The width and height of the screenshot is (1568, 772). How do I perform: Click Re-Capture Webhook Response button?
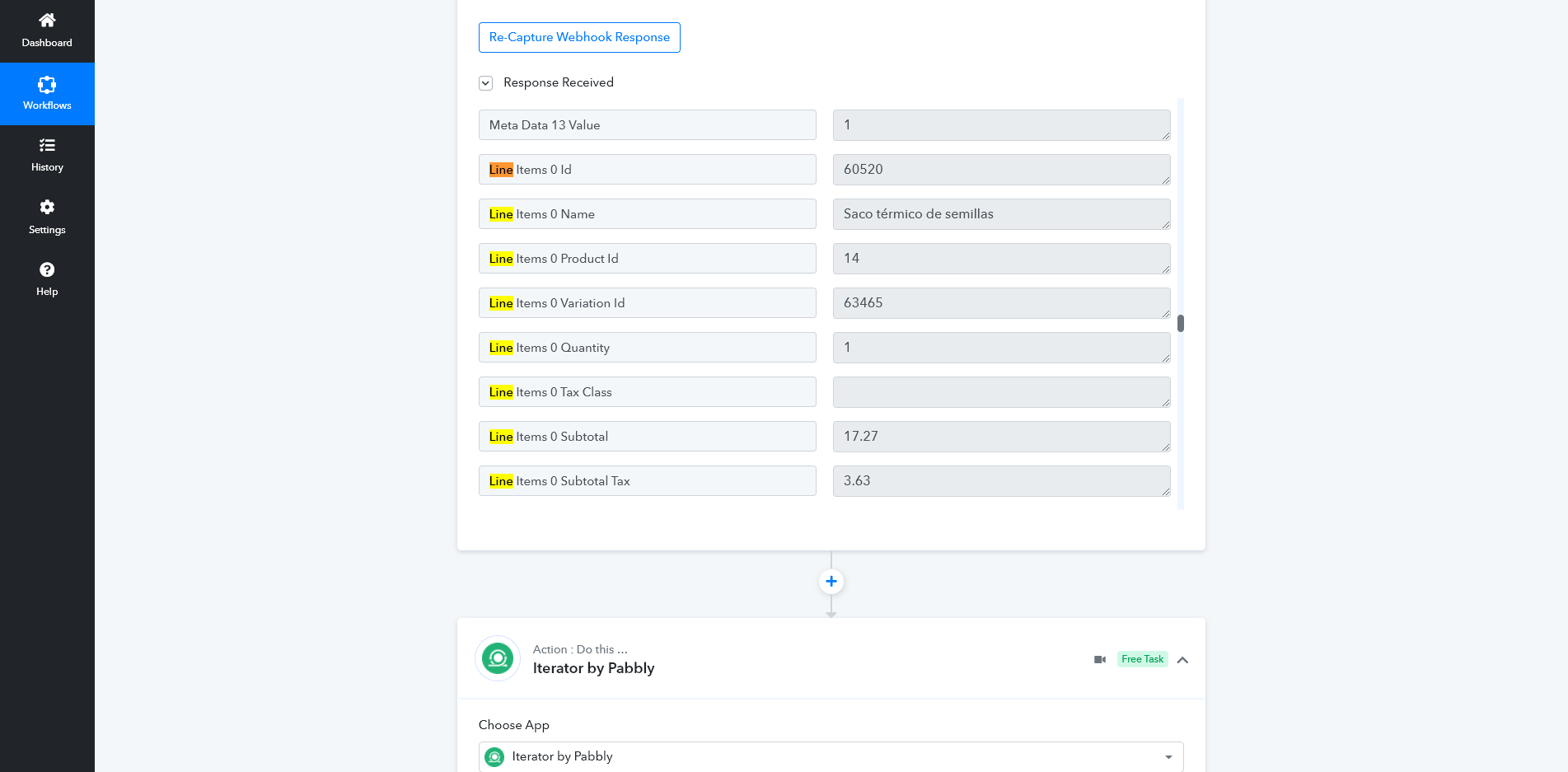[x=579, y=37]
